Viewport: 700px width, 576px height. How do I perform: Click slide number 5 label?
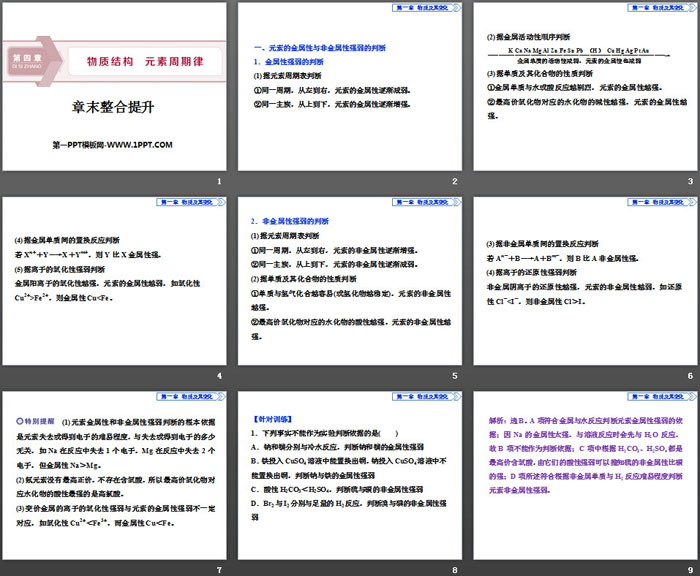(454, 376)
